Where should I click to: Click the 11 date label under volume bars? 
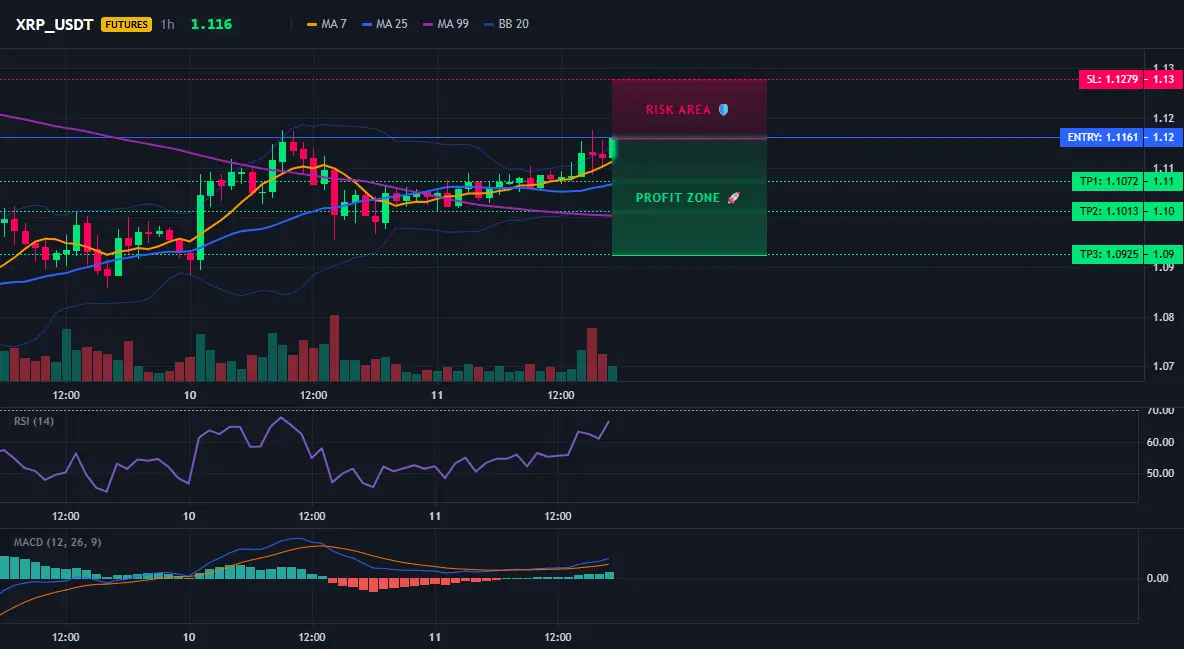click(x=436, y=395)
